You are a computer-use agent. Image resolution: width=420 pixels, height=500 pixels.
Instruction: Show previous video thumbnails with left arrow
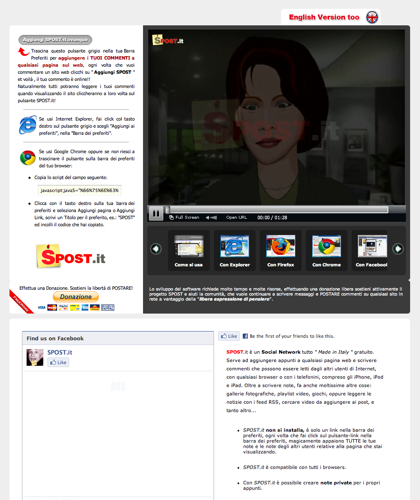coord(156,249)
